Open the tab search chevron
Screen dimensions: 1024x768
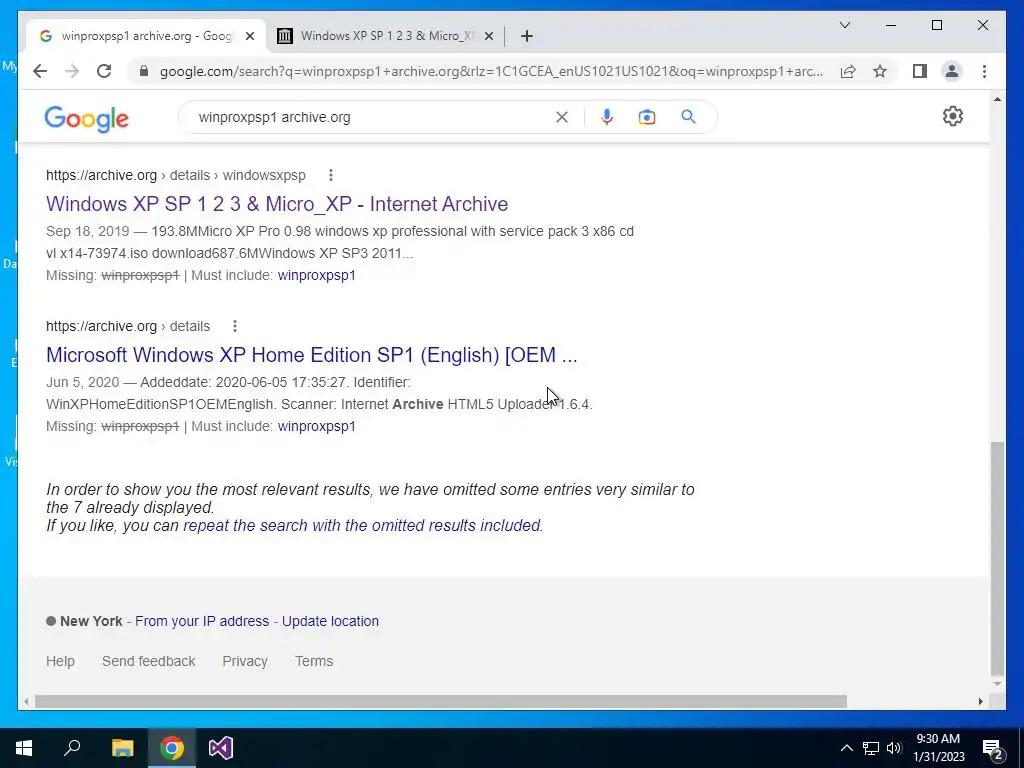[x=844, y=25]
